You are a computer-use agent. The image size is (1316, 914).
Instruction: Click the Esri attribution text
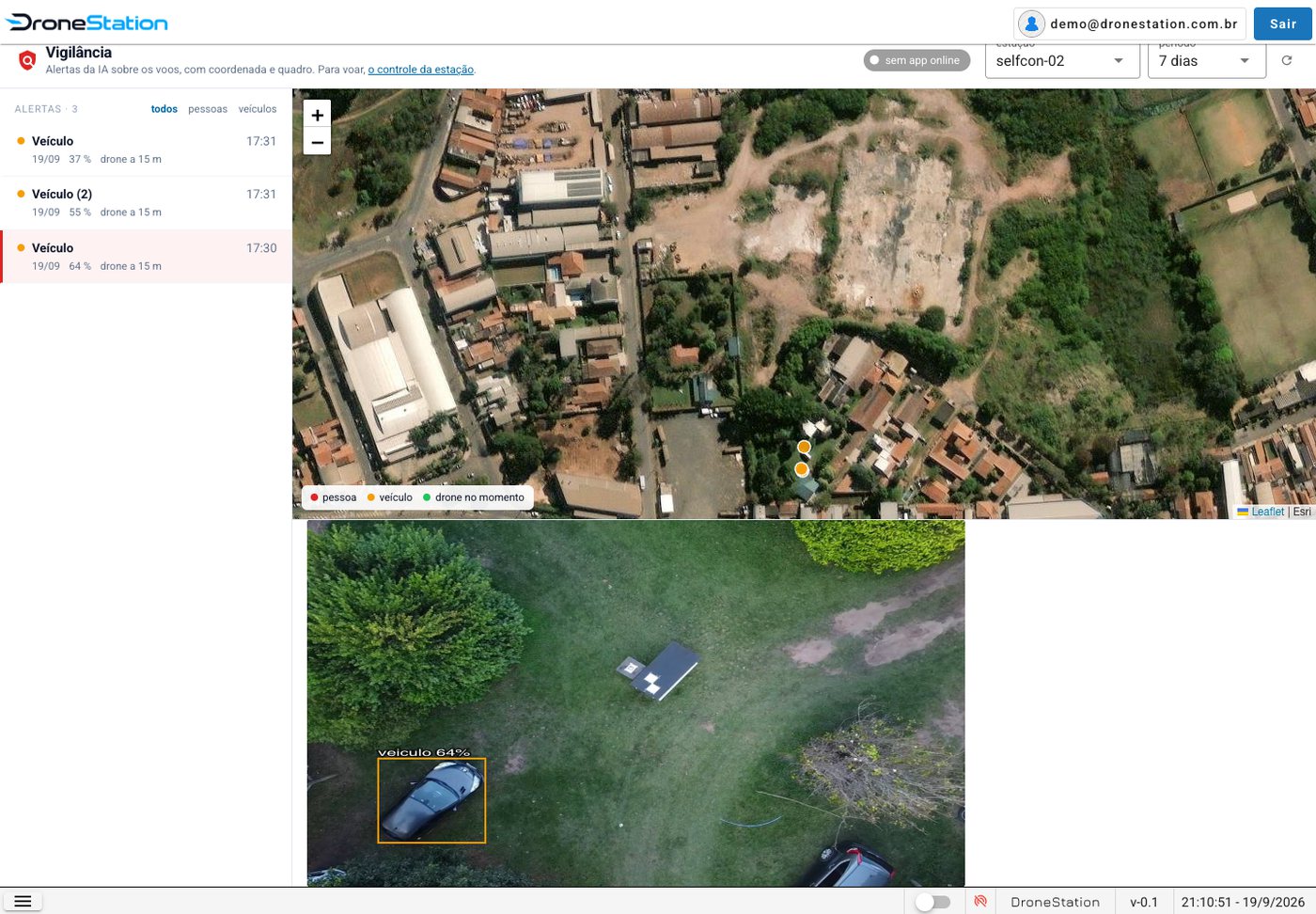1302,512
